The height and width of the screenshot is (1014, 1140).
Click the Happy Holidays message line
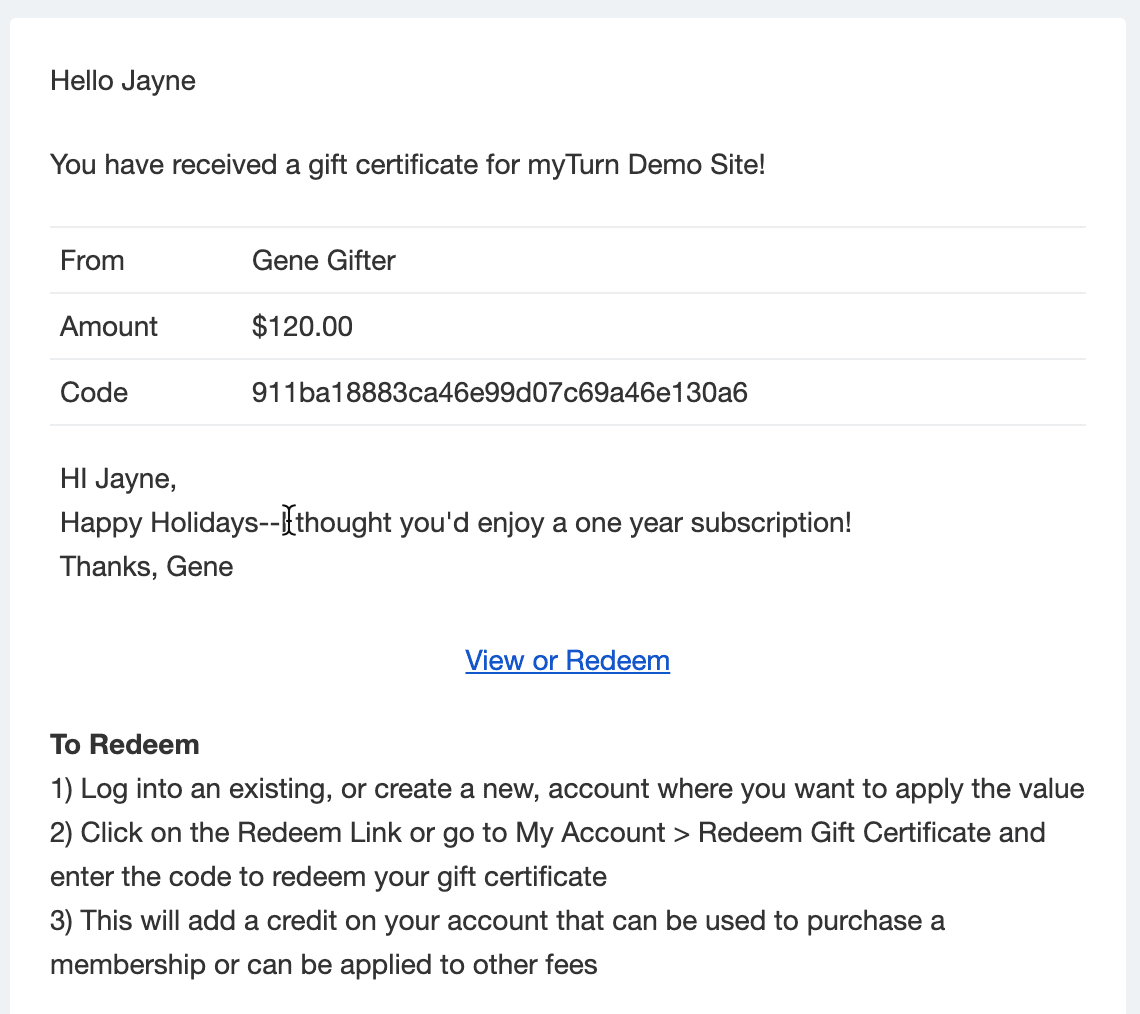point(456,523)
